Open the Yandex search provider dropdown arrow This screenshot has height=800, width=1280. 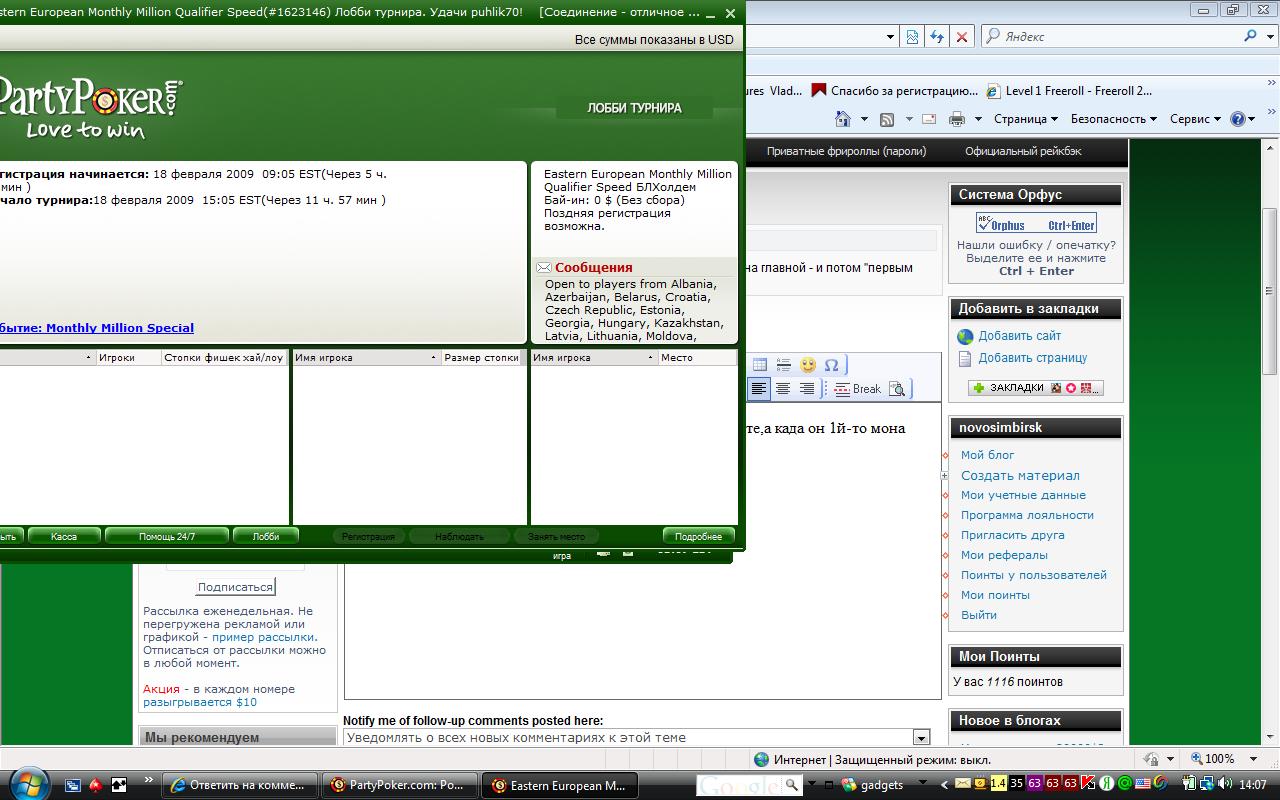1271,36
